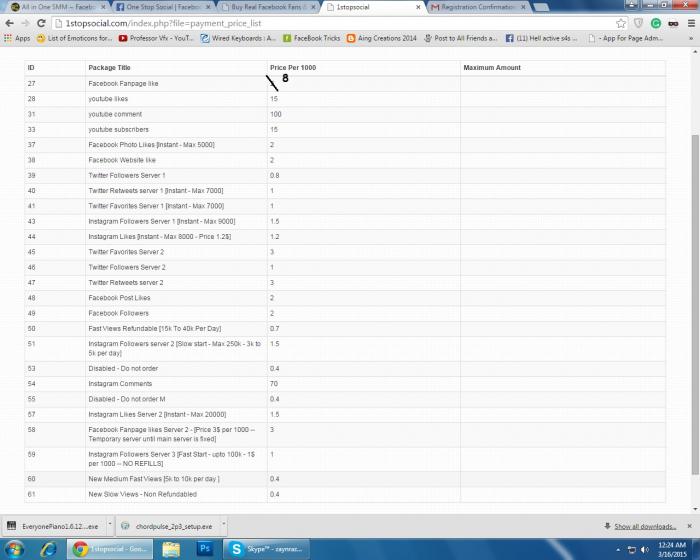The height and width of the screenshot is (560, 700).
Task: Select the Disabled - Do not order M row
Action: pos(345,399)
